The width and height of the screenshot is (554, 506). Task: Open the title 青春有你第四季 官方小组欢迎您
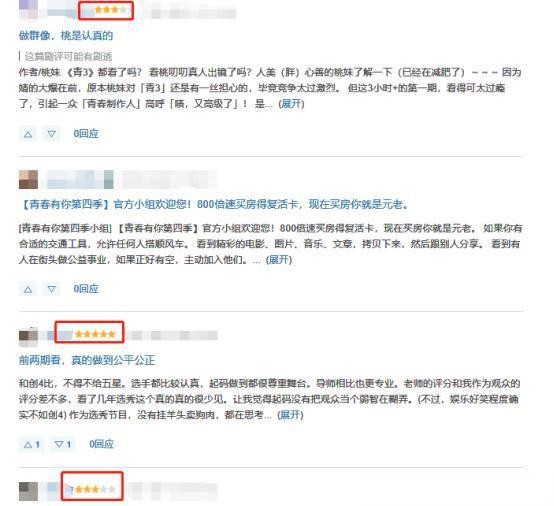[x=214, y=204]
